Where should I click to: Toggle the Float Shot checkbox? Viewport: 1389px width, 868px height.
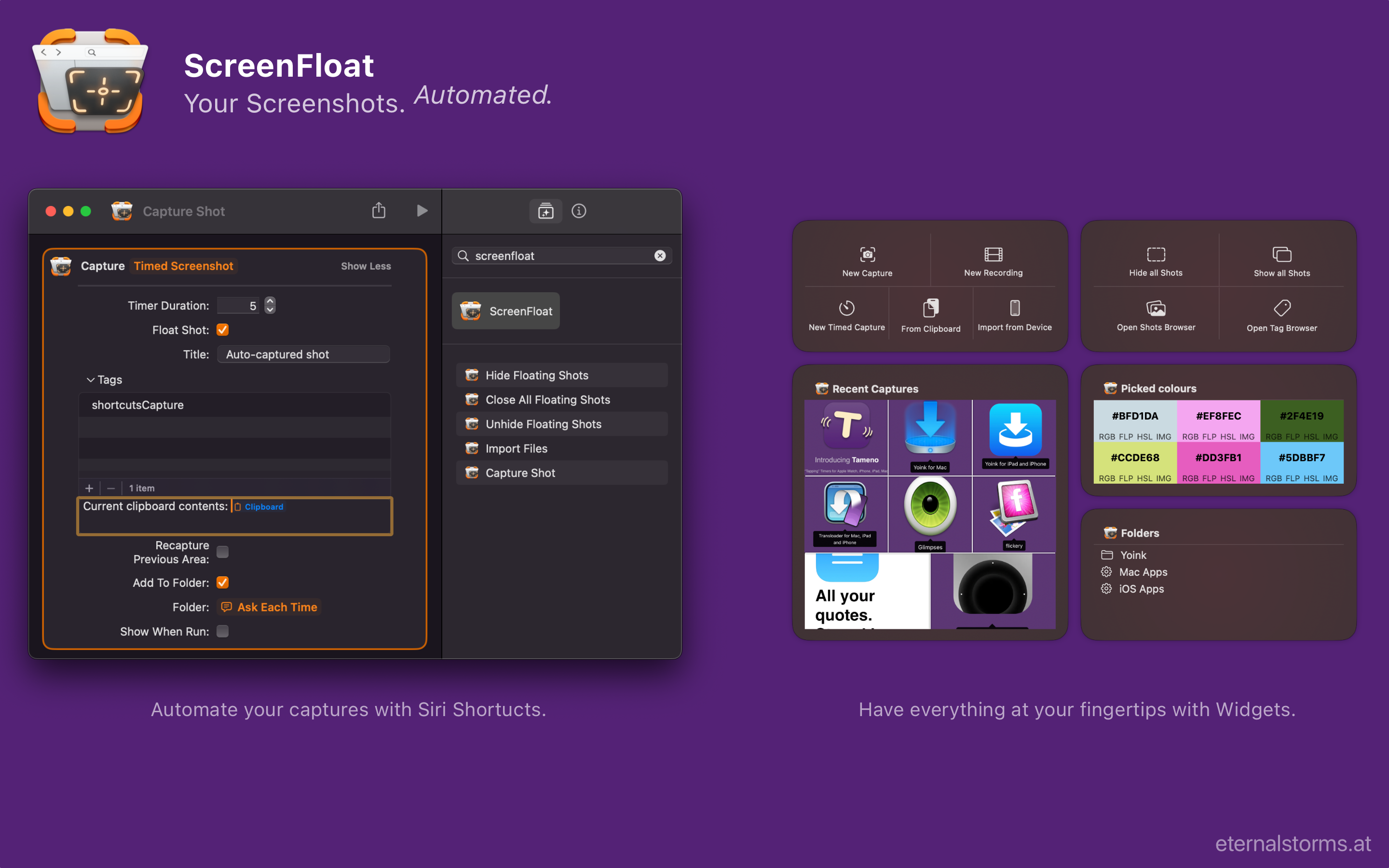(223, 329)
